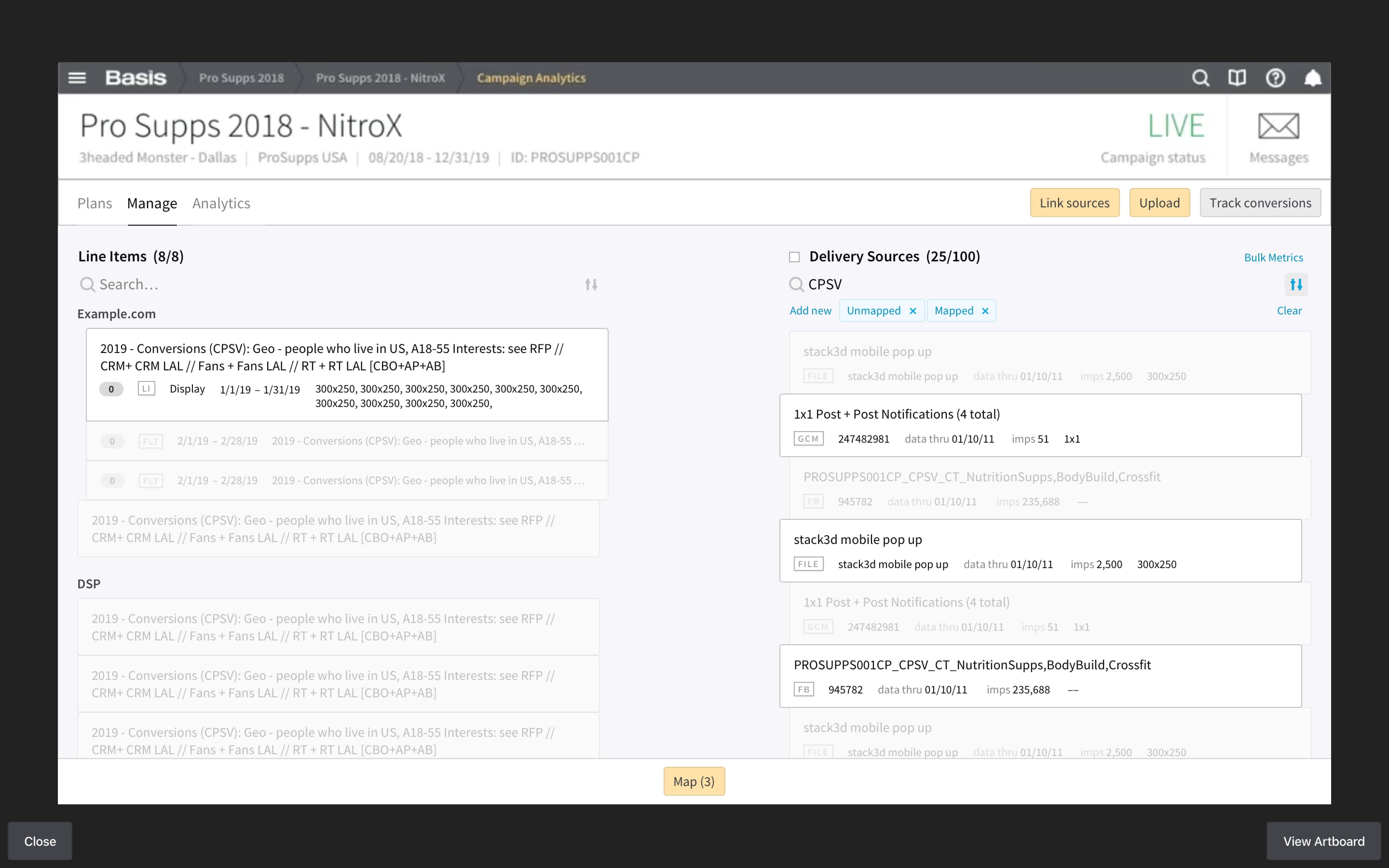Viewport: 1389px width, 868px height.
Task: Open the notifications bell icon
Action: pos(1313,78)
